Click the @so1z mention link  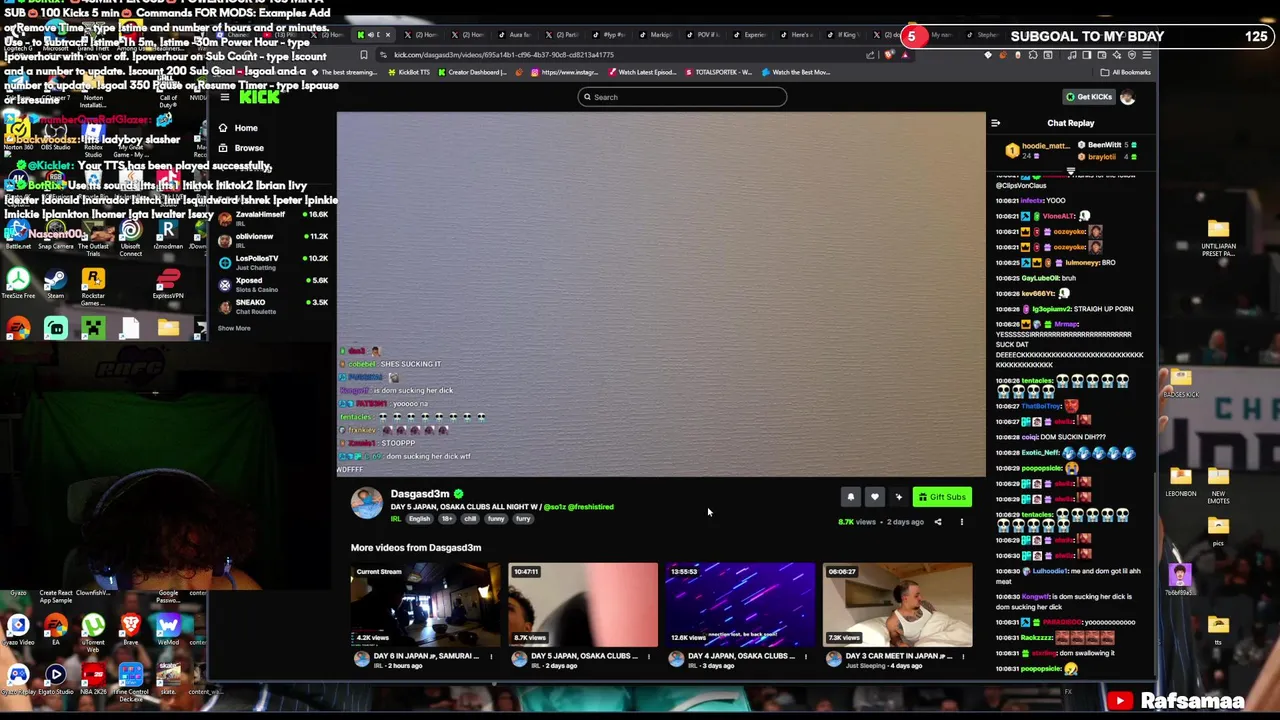554,507
